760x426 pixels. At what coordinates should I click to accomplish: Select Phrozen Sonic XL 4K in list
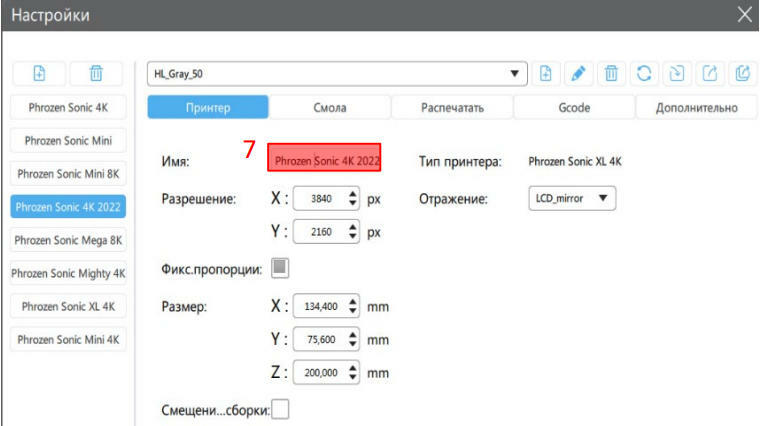[68, 306]
